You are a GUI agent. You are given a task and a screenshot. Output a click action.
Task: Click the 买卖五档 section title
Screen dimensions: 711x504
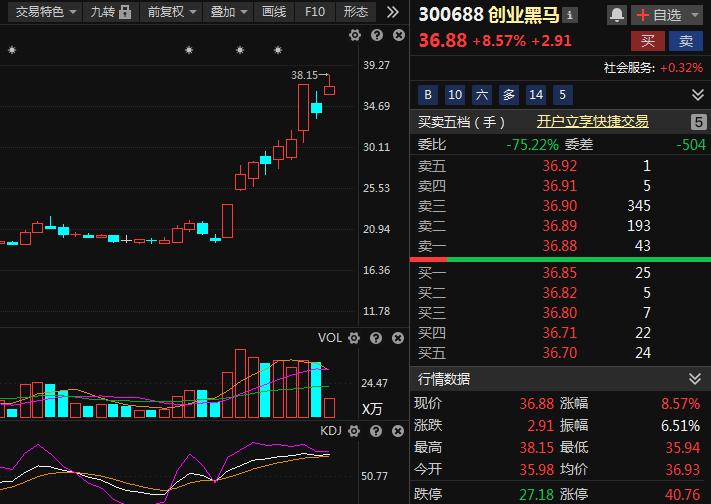tap(461, 122)
